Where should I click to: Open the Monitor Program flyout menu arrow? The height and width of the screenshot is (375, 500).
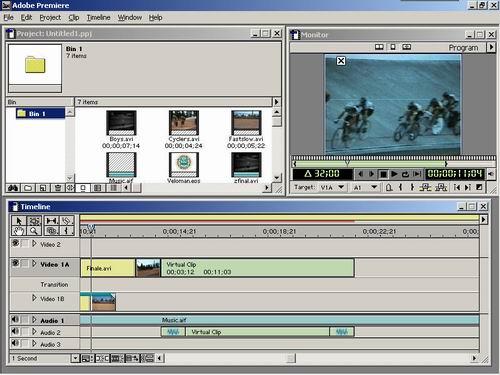coord(491,47)
